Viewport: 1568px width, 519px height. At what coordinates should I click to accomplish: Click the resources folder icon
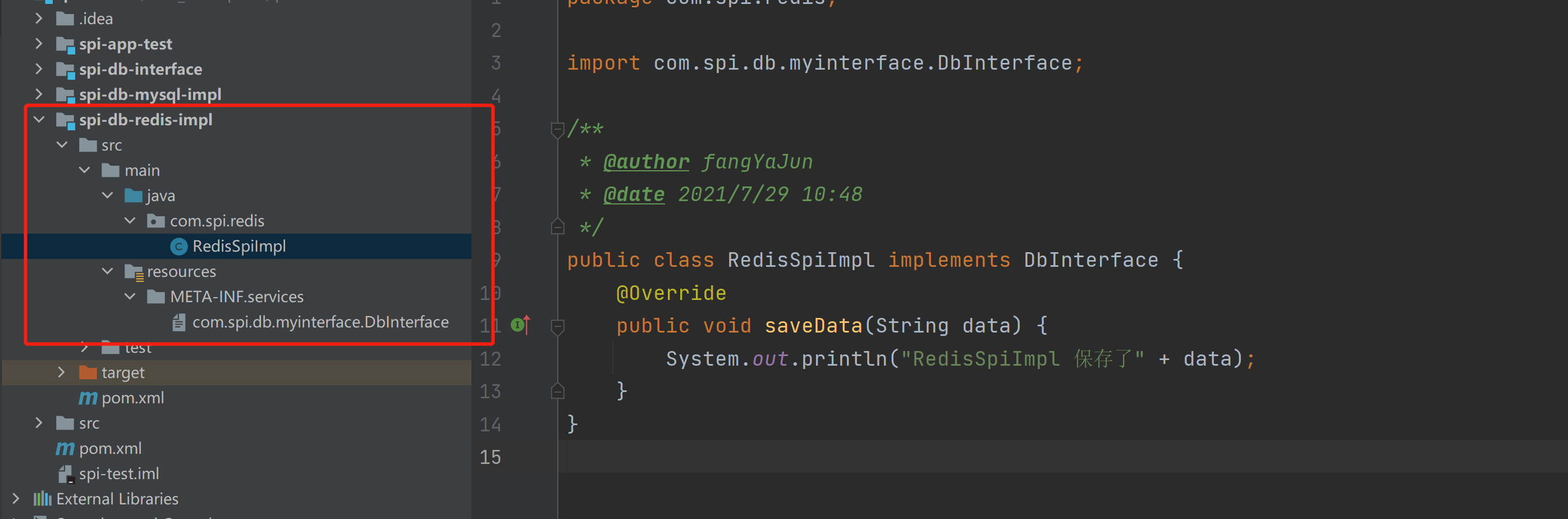pyautogui.click(x=134, y=272)
